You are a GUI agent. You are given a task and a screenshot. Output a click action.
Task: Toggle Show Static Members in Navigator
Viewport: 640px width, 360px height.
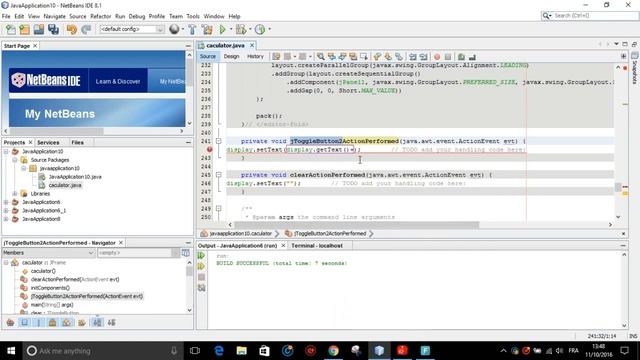[x=39, y=322]
